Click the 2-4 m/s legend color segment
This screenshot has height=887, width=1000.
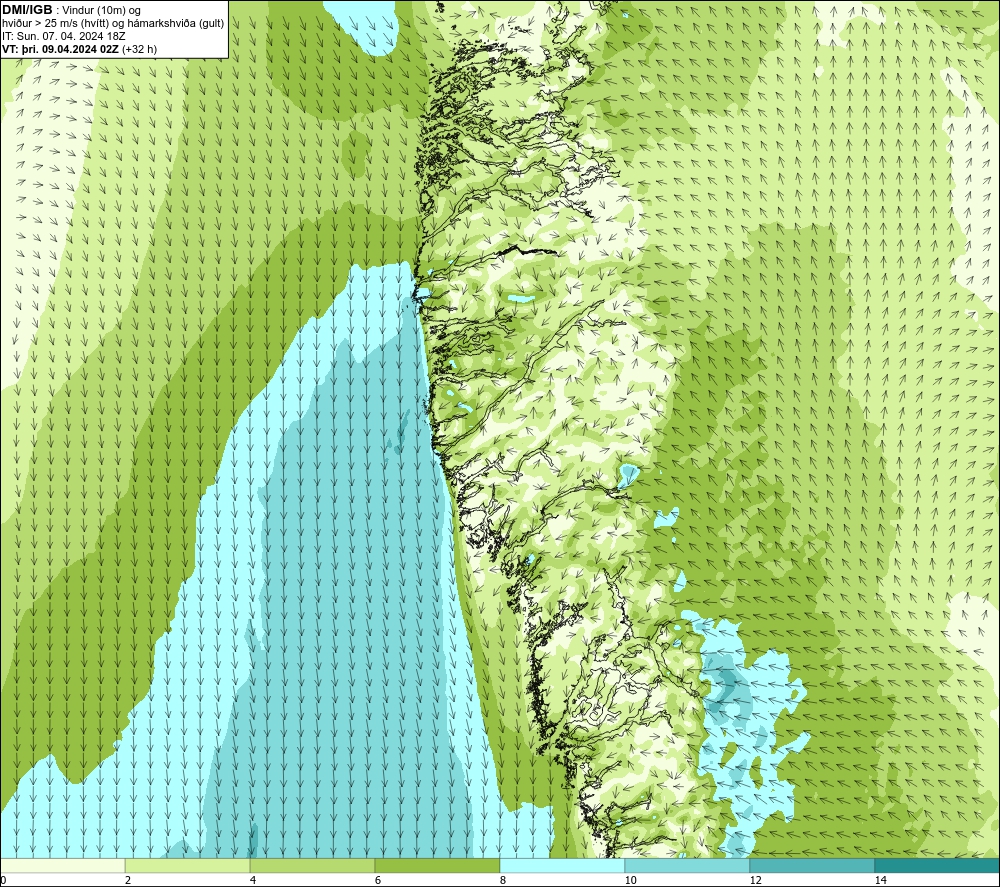pos(188,865)
